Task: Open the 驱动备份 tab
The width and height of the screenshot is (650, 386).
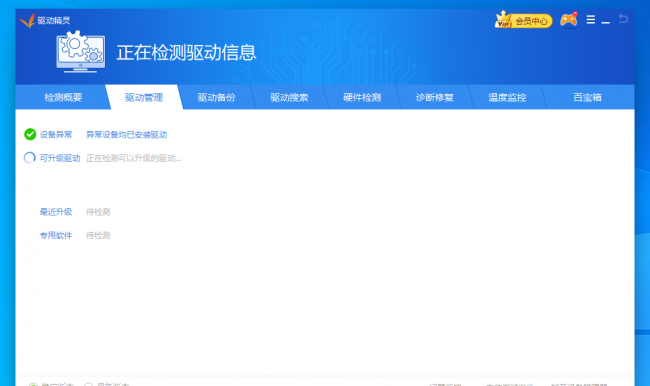Action: (x=216, y=97)
